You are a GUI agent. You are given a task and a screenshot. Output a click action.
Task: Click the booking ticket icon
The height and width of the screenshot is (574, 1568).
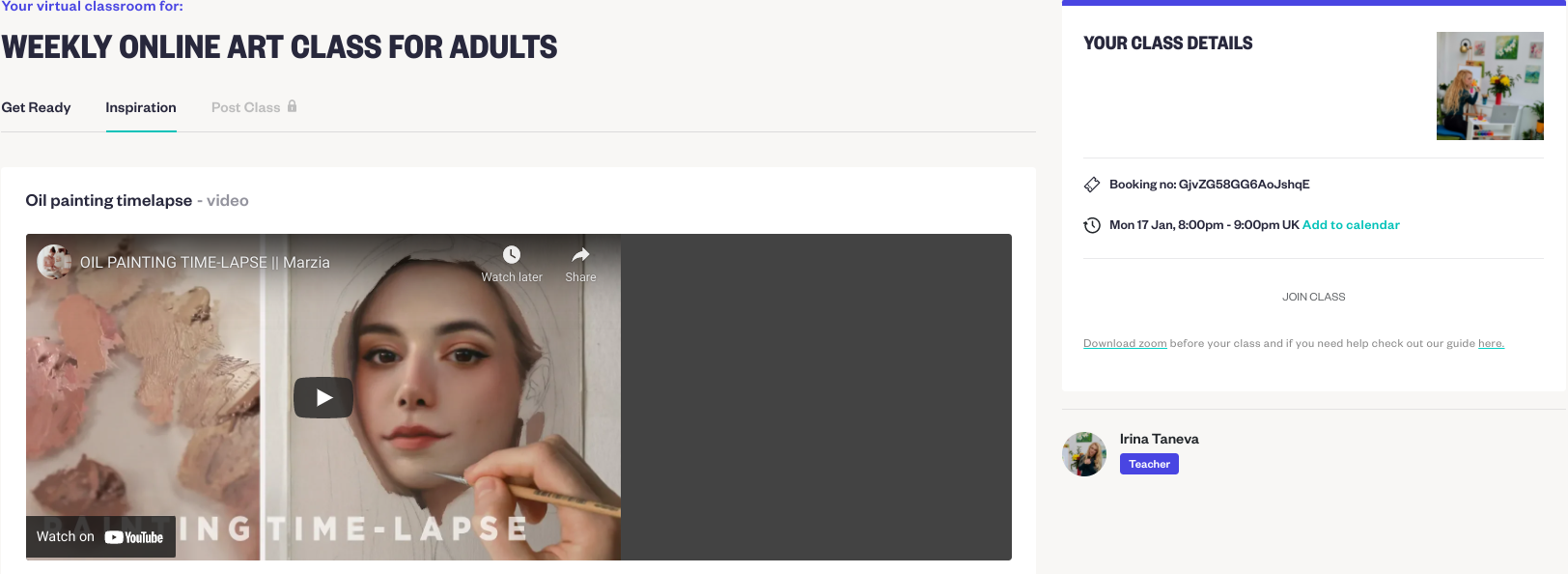(1092, 185)
